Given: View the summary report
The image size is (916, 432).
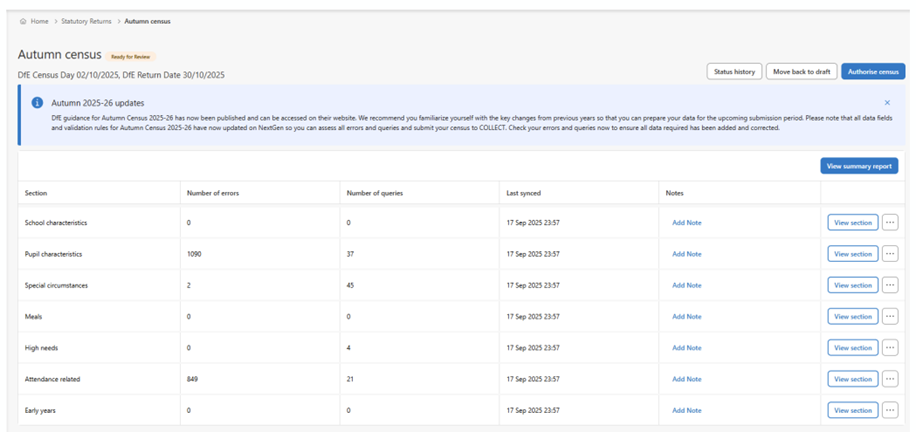Looking at the screenshot, I should point(859,166).
